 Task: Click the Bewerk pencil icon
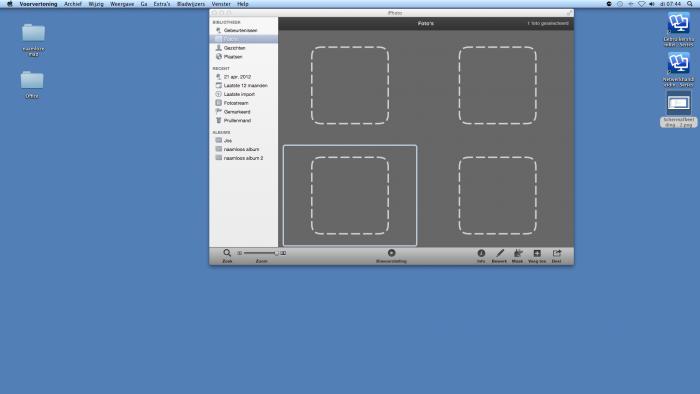[x=500, y=253]
